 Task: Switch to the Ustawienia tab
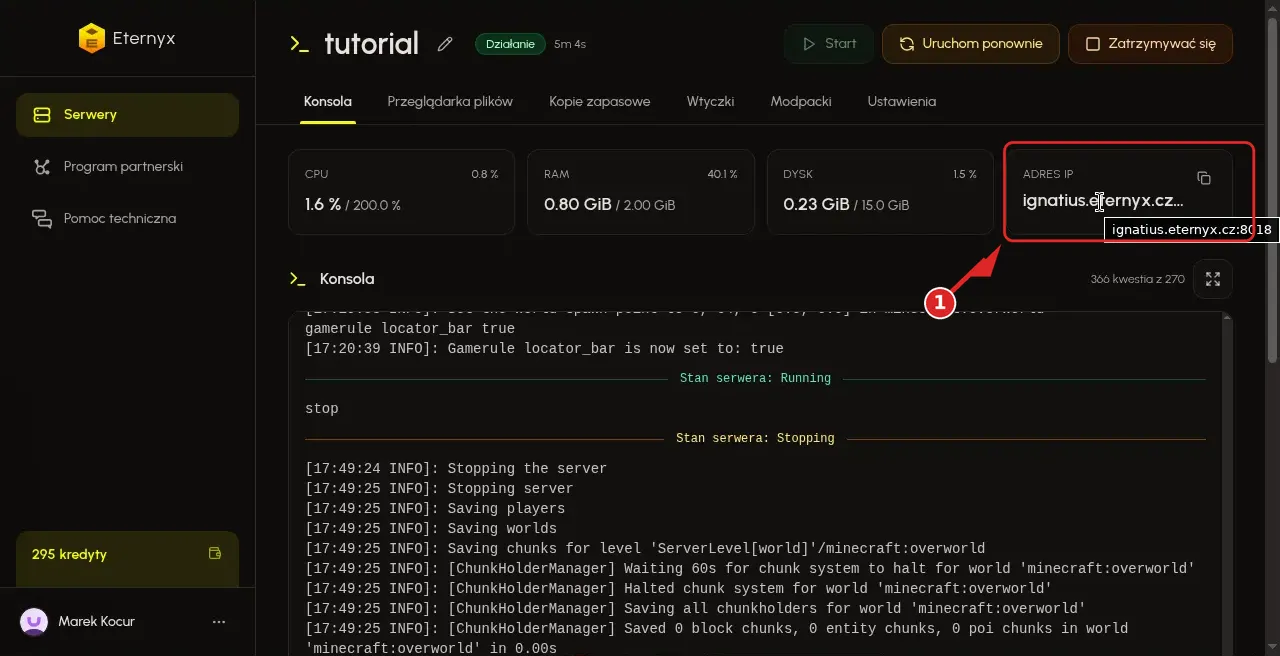902,102
